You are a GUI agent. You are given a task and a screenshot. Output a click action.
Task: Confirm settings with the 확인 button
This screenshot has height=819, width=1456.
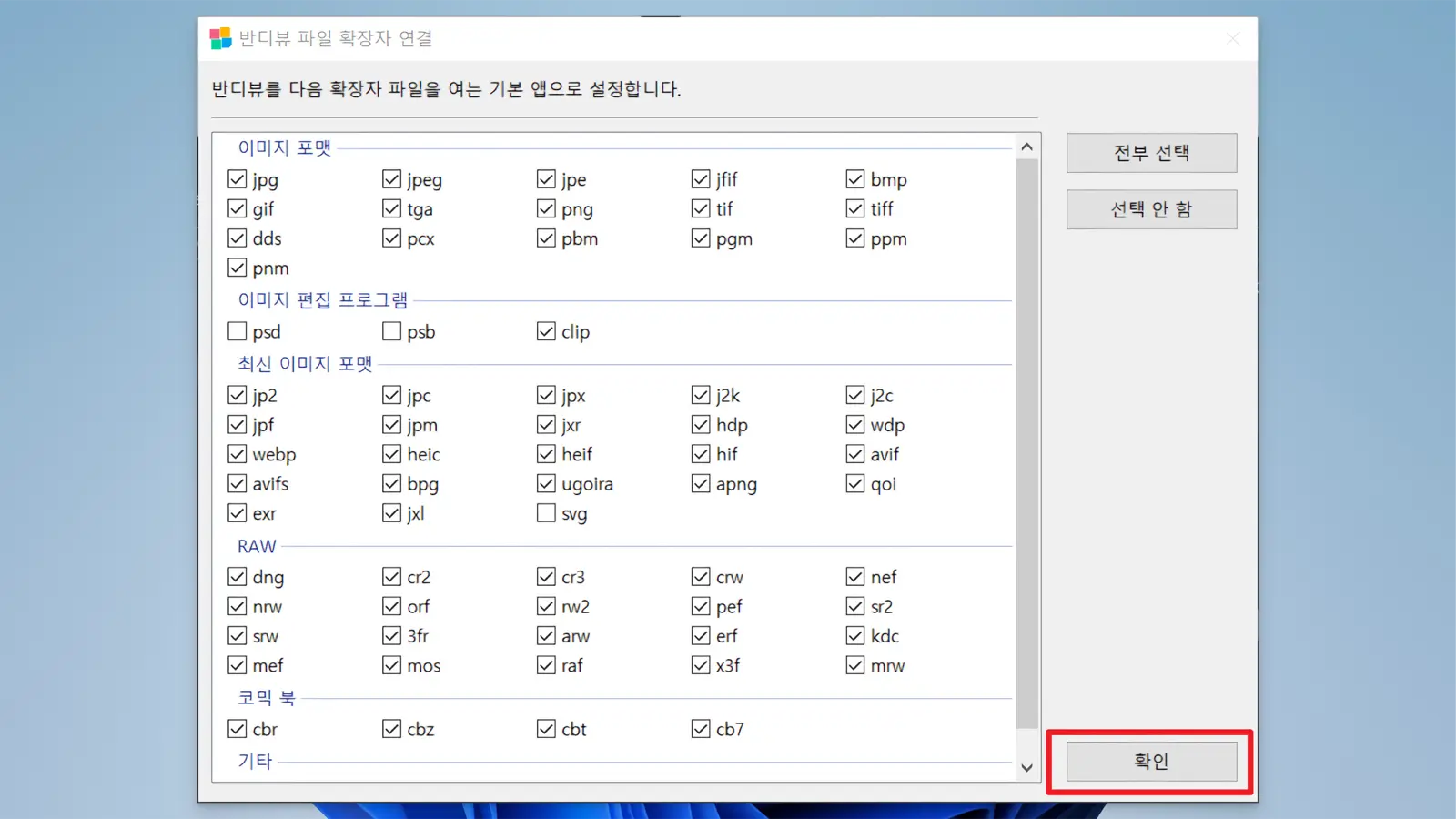[1149, 761]
